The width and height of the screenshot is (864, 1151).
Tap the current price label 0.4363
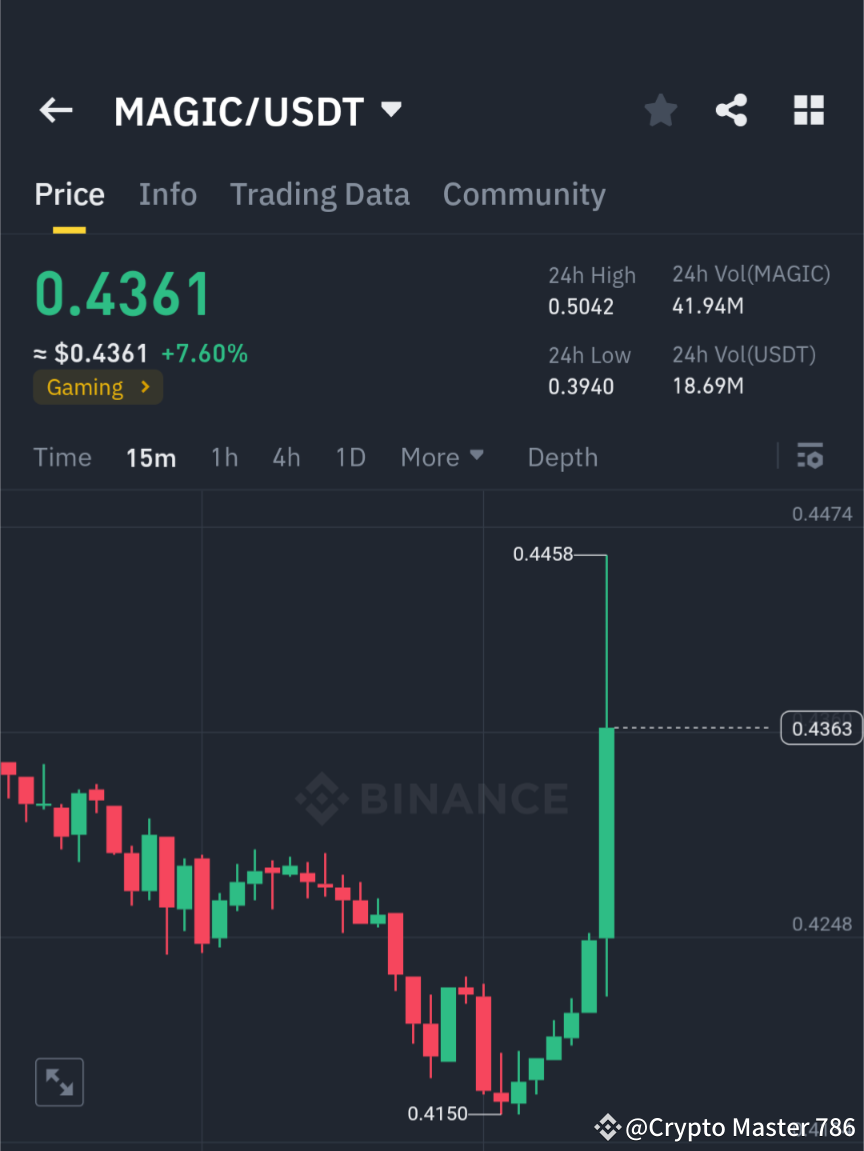tap(820, 728)
